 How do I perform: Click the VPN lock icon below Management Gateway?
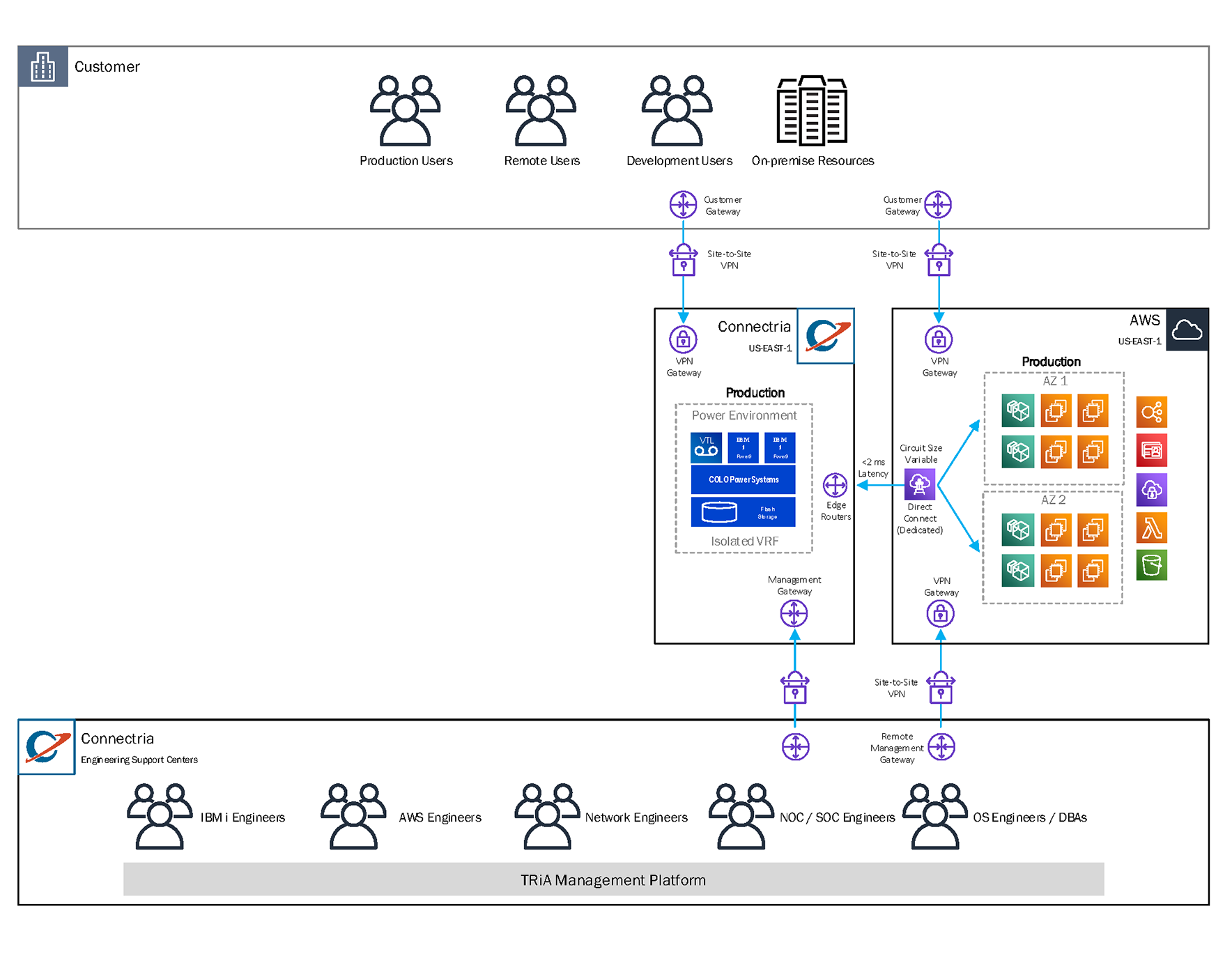click(x=794, y=688)
